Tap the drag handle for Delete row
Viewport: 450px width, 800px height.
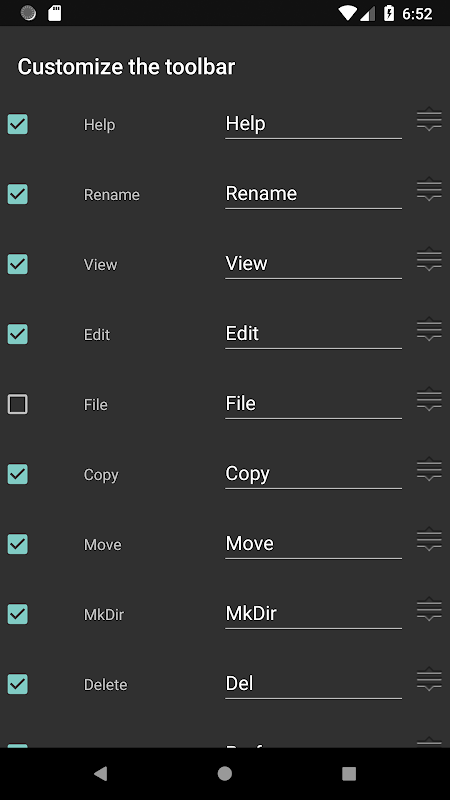coord(429,679)
